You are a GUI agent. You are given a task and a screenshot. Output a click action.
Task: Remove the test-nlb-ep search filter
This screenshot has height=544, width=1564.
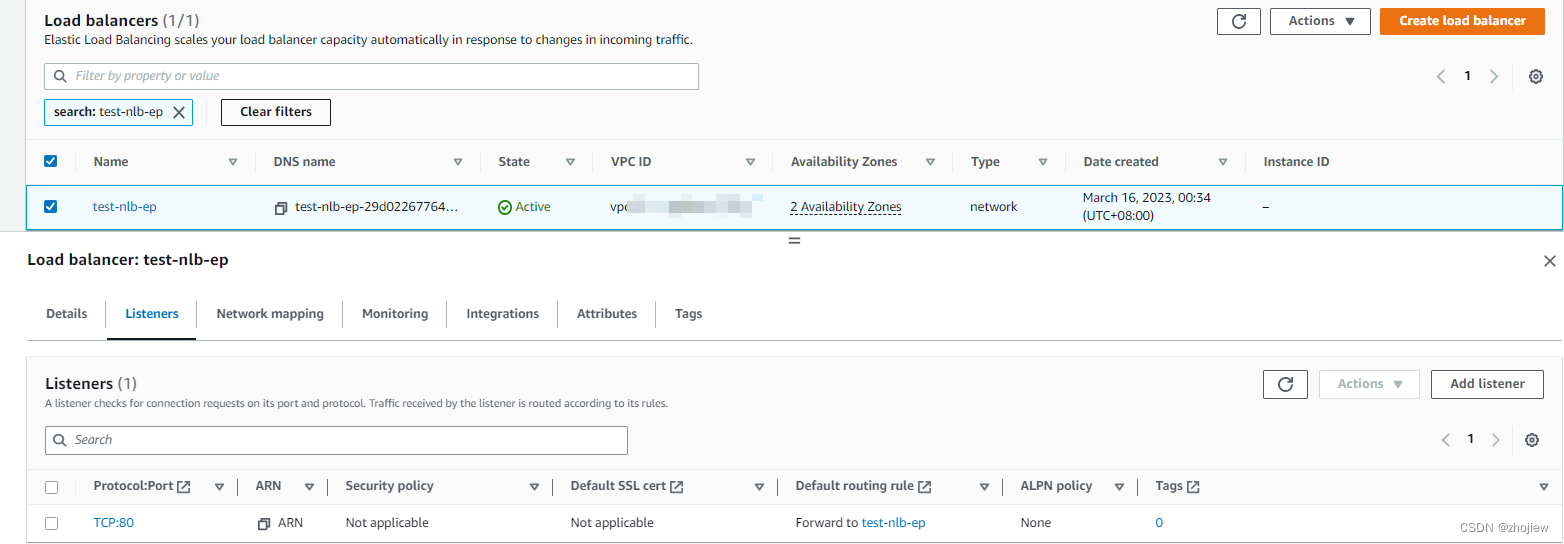pos(179,112)
